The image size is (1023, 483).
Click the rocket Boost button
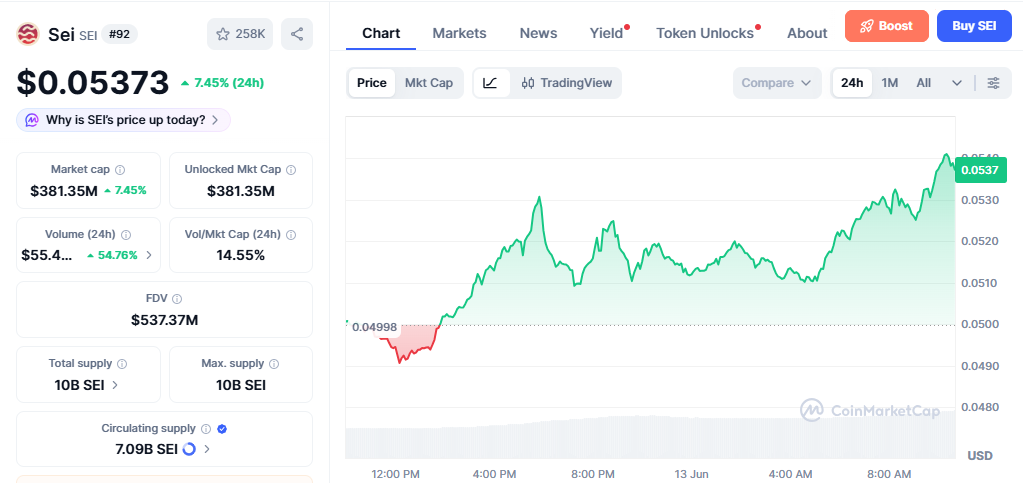pos(887,26)
